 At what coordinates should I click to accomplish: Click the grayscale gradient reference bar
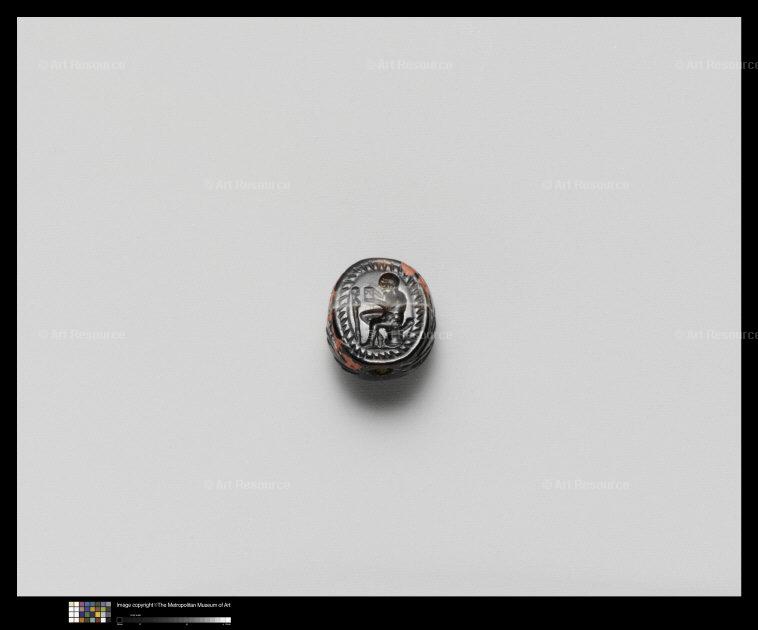point(174,620)
